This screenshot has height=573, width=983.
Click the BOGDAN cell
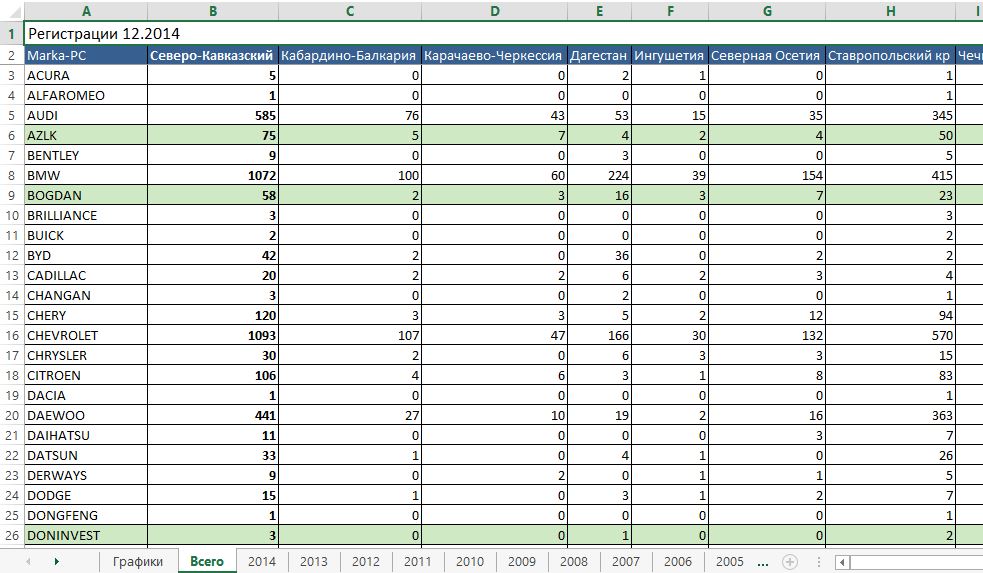pos(86,196)
